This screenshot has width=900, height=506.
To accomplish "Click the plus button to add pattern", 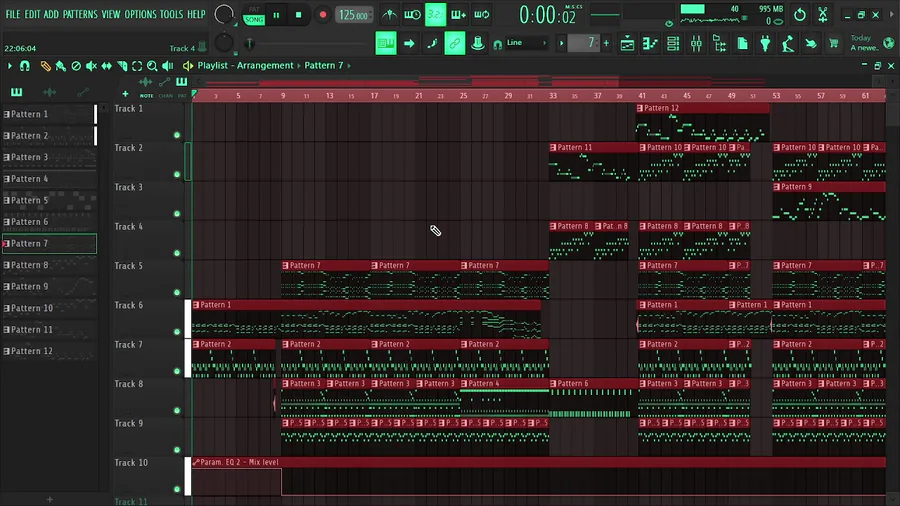I will [x=606, y=43].
